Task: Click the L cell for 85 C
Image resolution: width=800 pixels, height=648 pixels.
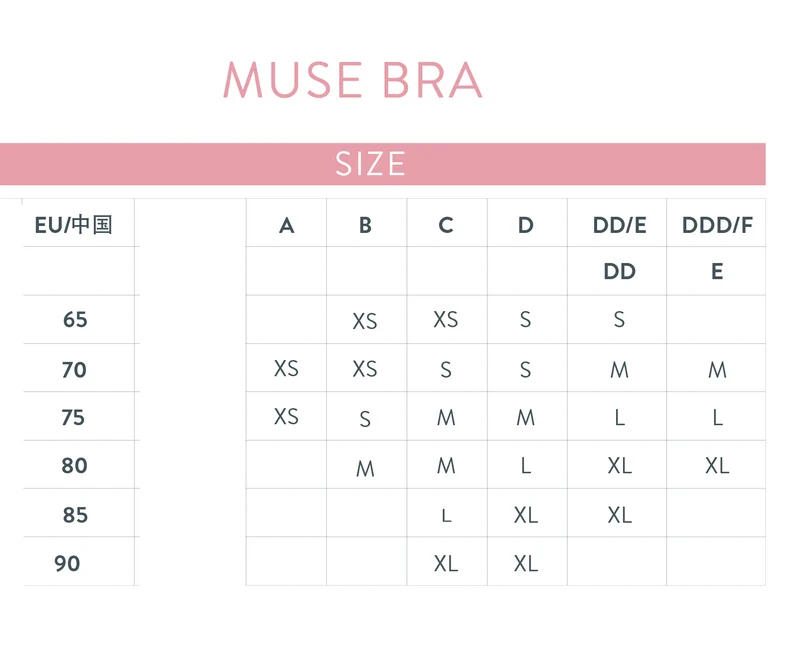Action: coord(446,516)
